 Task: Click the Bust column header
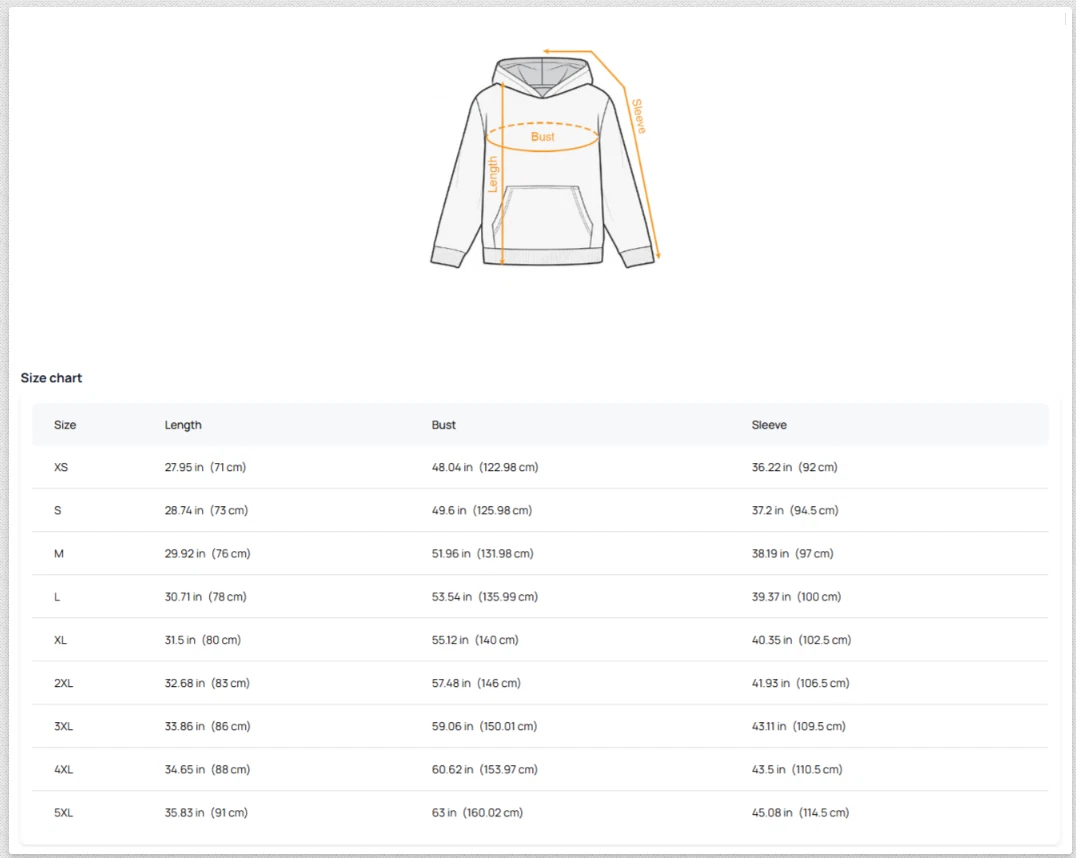click(443, 424)
